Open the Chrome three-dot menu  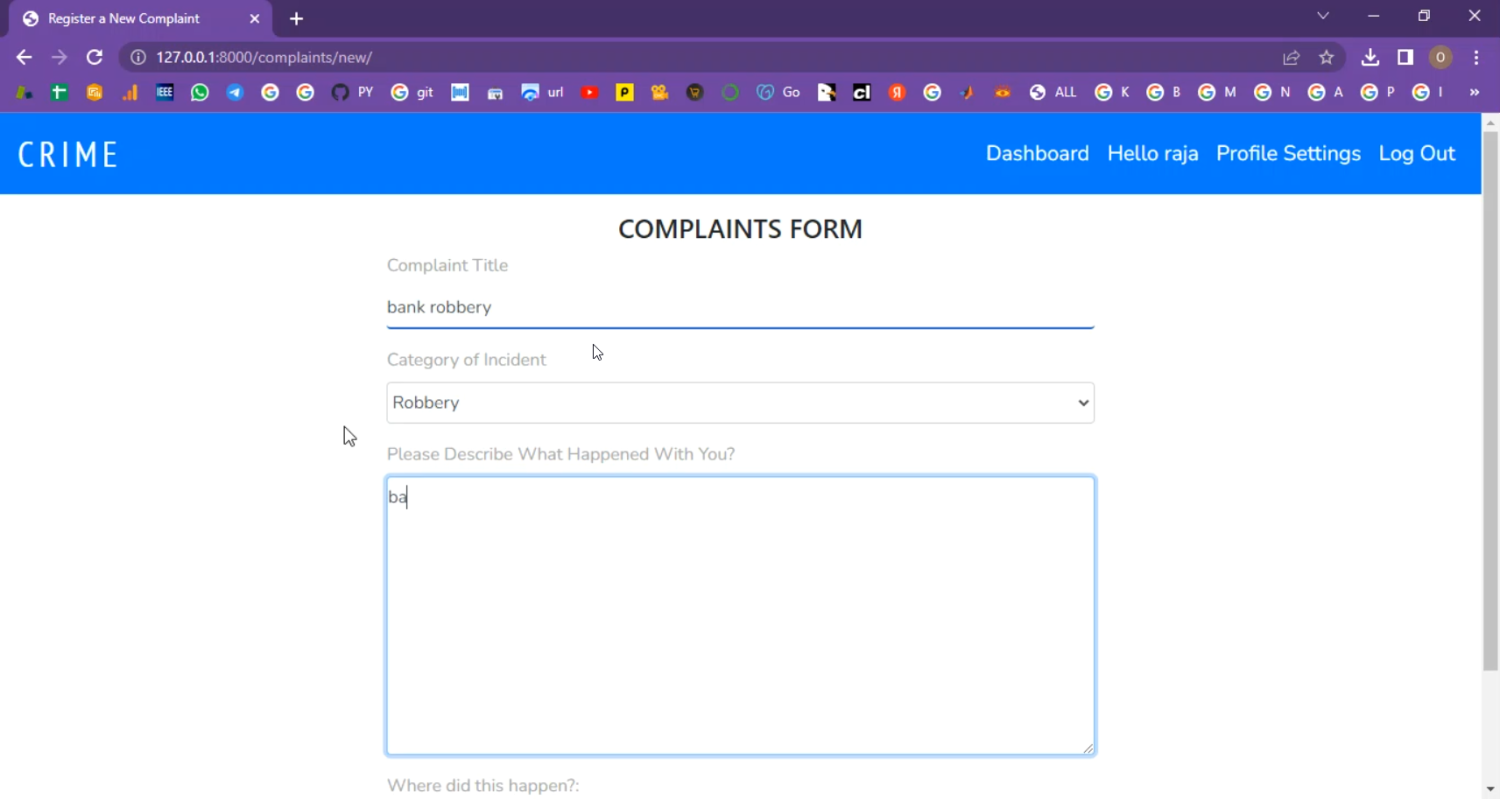[x=1476, y=57]
